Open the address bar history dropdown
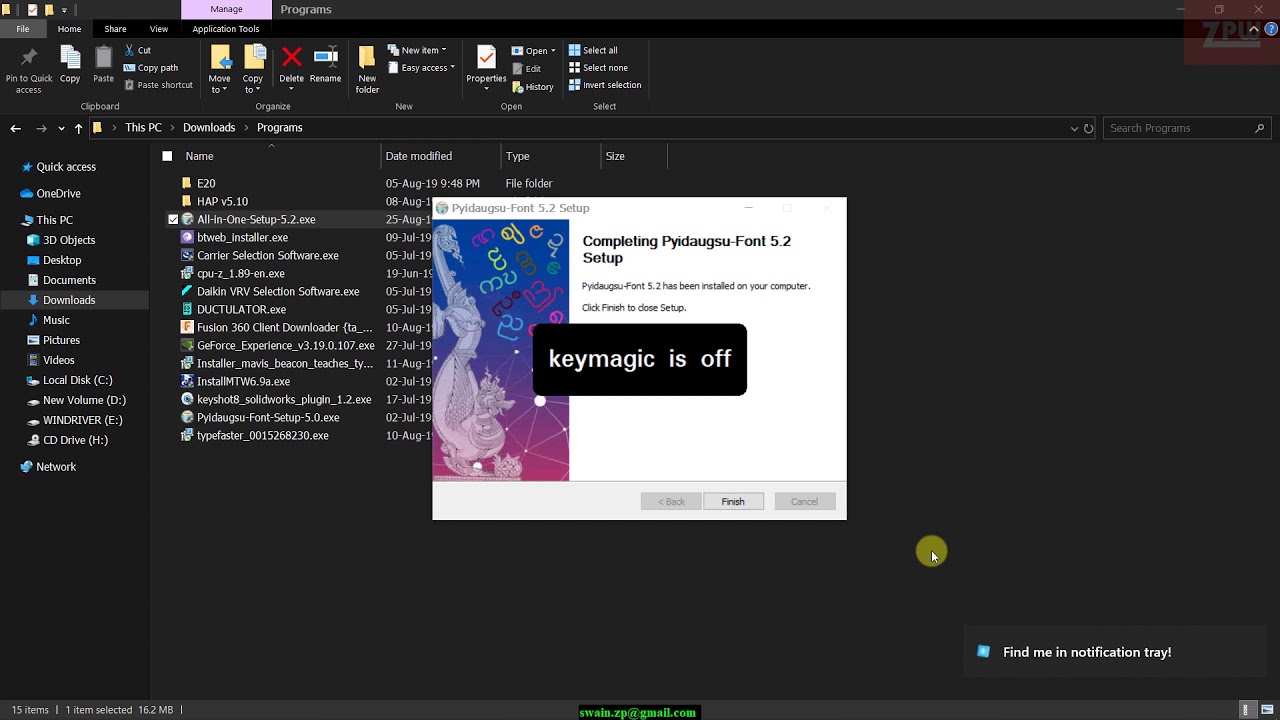This screenshot has height=720, width=1280. (x=1074, y=128)
